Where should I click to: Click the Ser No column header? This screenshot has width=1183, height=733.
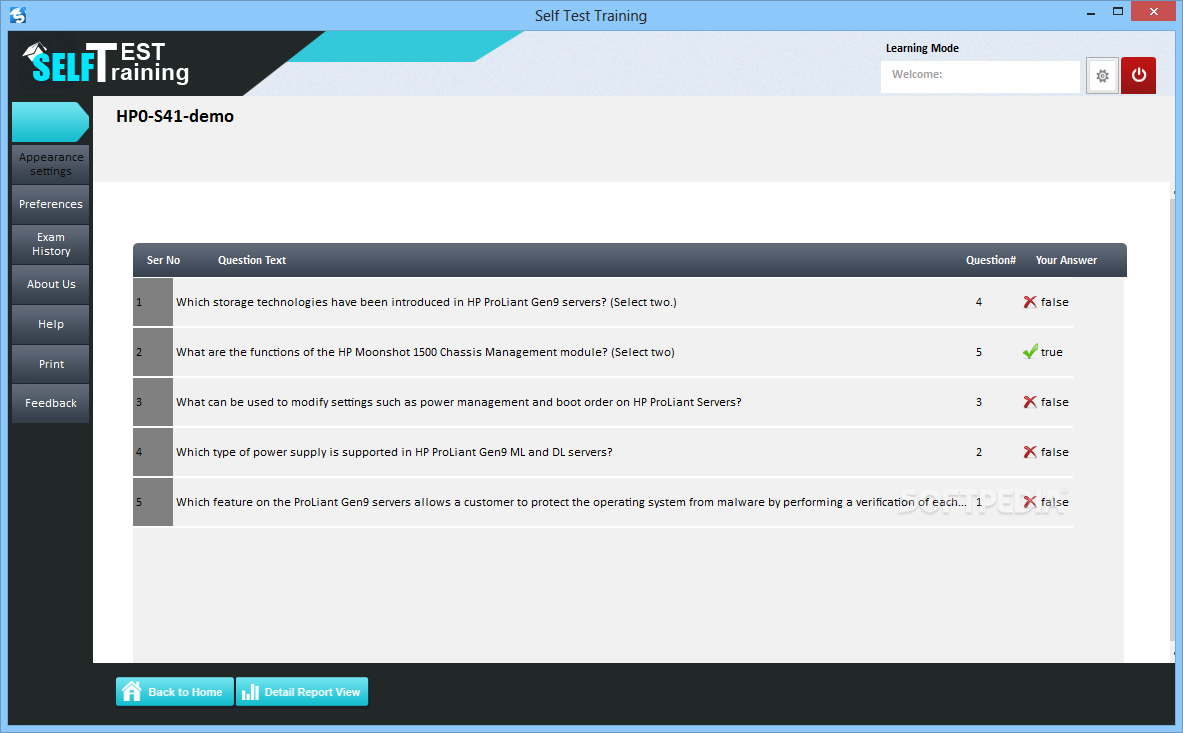click(163, 260)
